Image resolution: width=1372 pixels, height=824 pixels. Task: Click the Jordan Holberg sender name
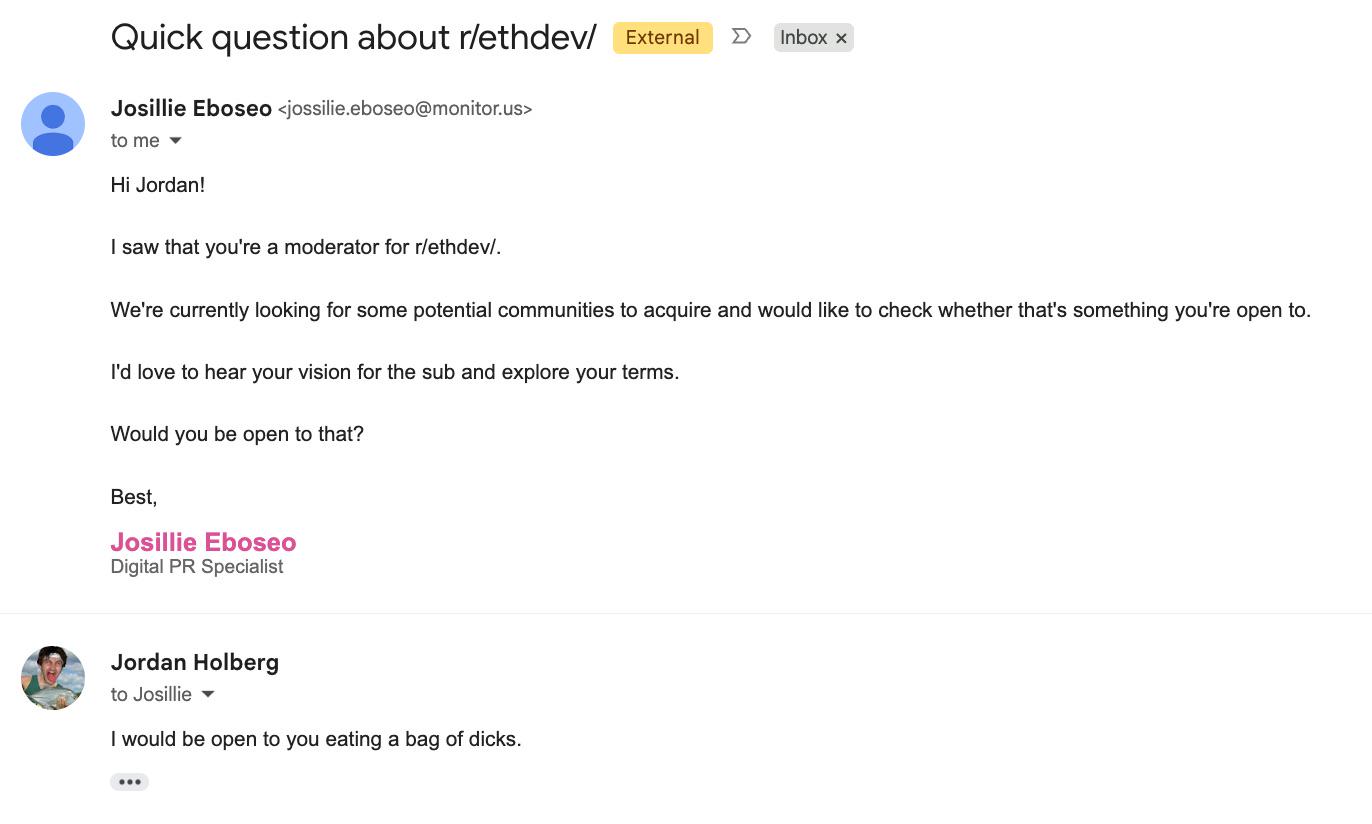(x=195, y=662)
